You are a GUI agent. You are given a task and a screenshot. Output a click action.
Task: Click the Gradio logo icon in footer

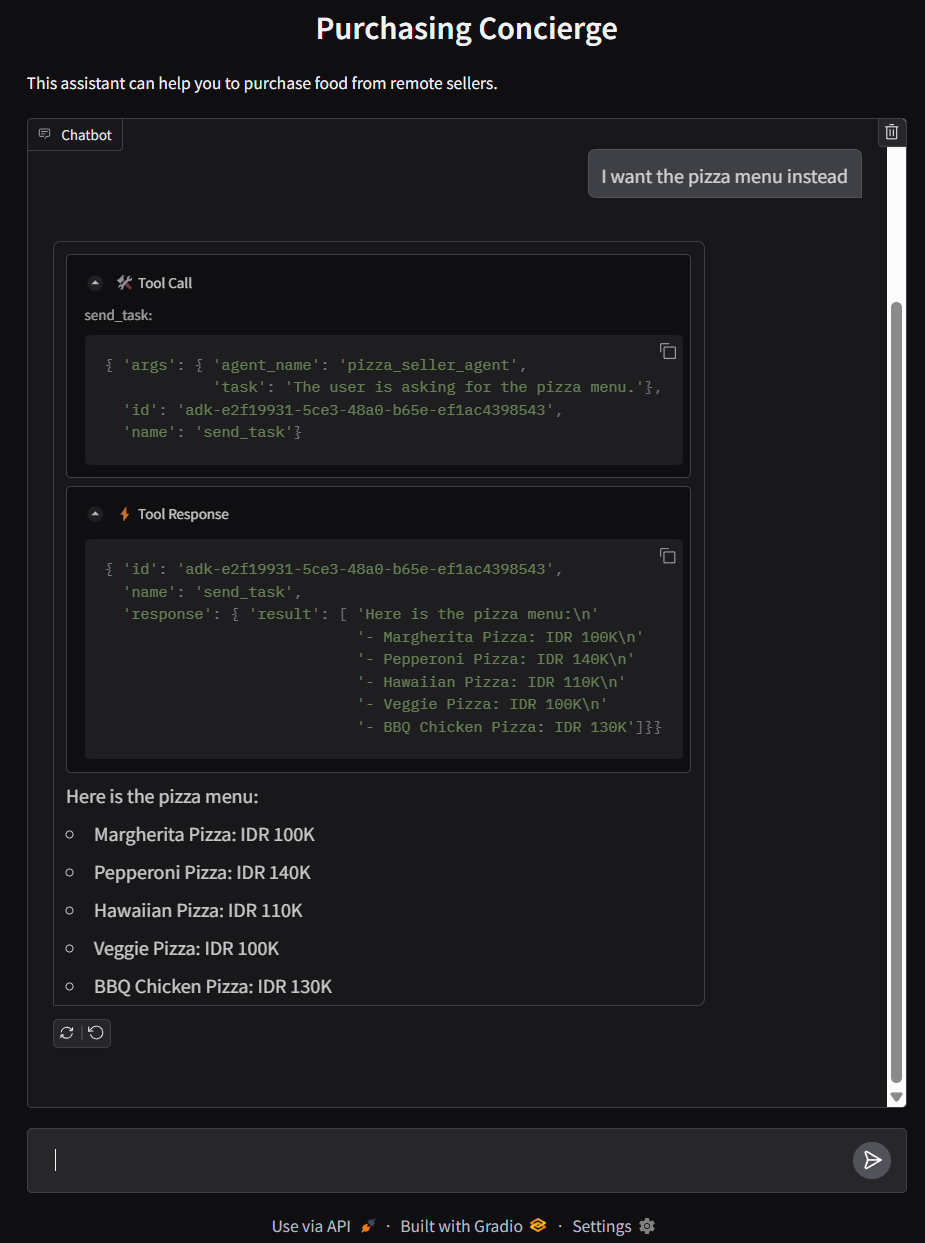(538, 1226)
